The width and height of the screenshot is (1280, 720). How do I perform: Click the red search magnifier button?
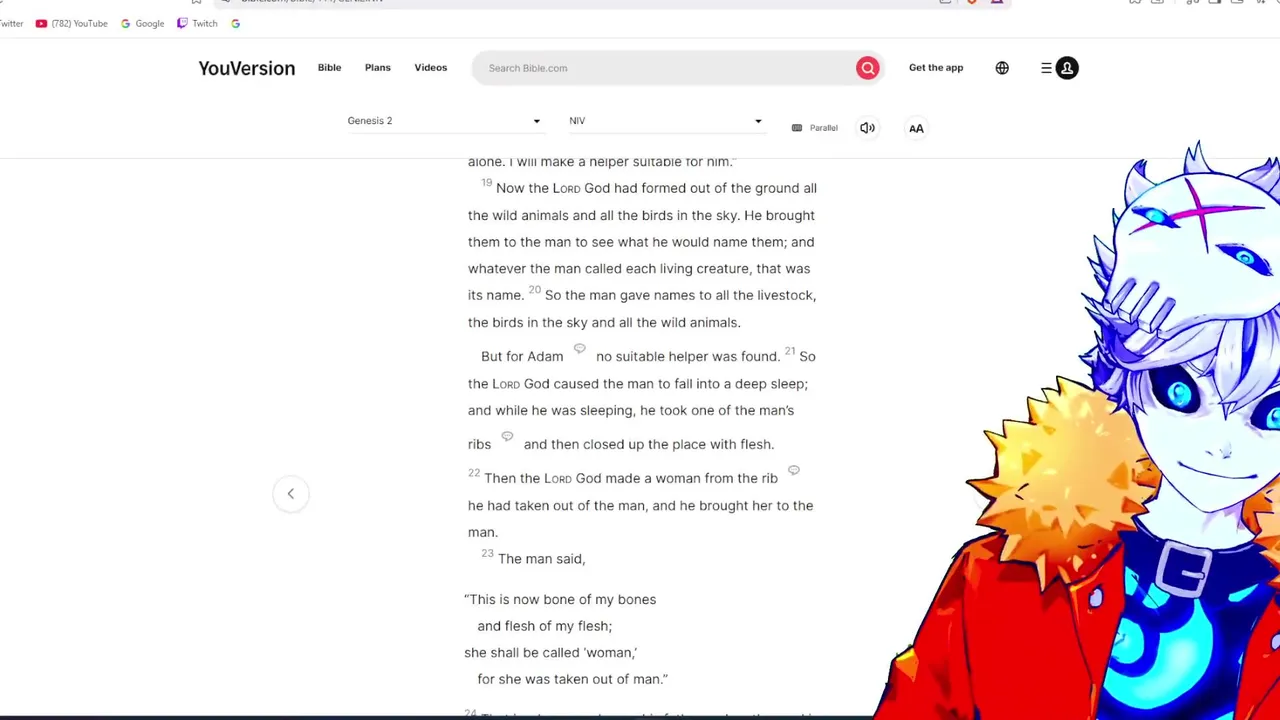pyautogui.click(x=867, y=68)
